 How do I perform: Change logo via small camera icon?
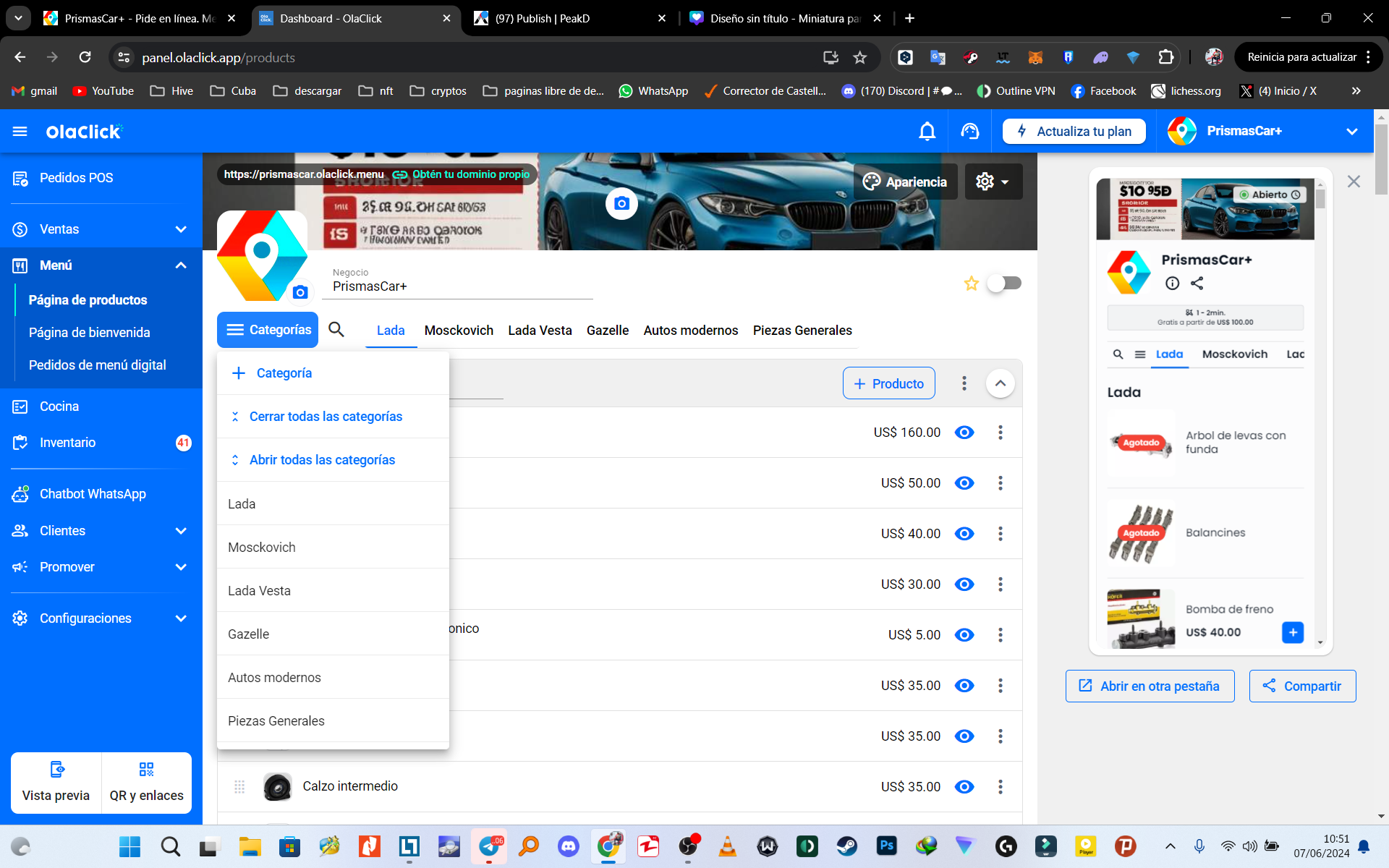300,292
